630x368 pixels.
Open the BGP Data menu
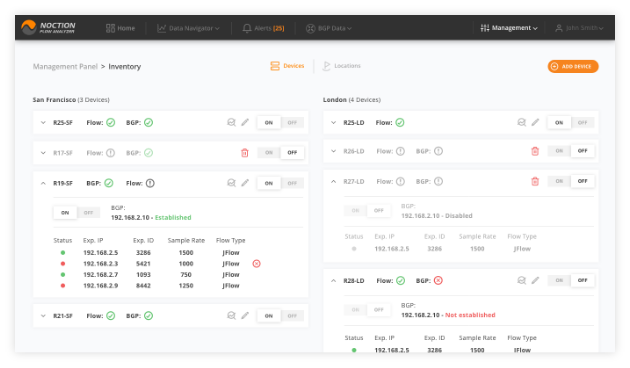329,28
